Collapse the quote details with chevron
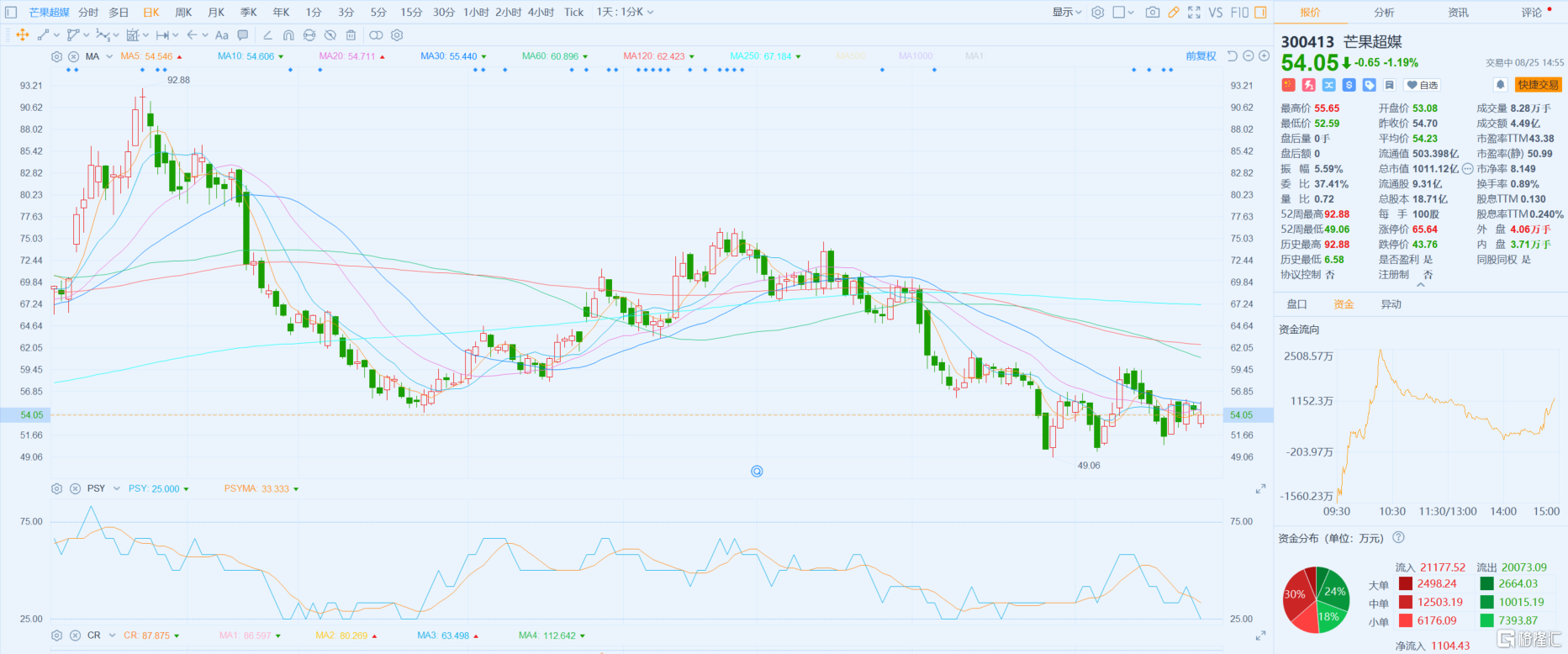Viewport: 1568px width, 654px height. 1421,285
